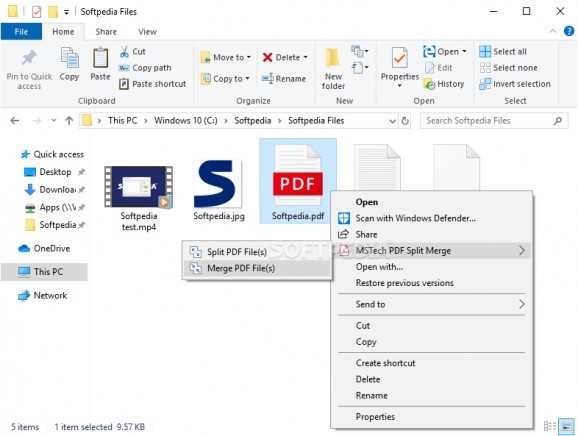
Task: Click Edit in the Open group
Action: (439, 68)
